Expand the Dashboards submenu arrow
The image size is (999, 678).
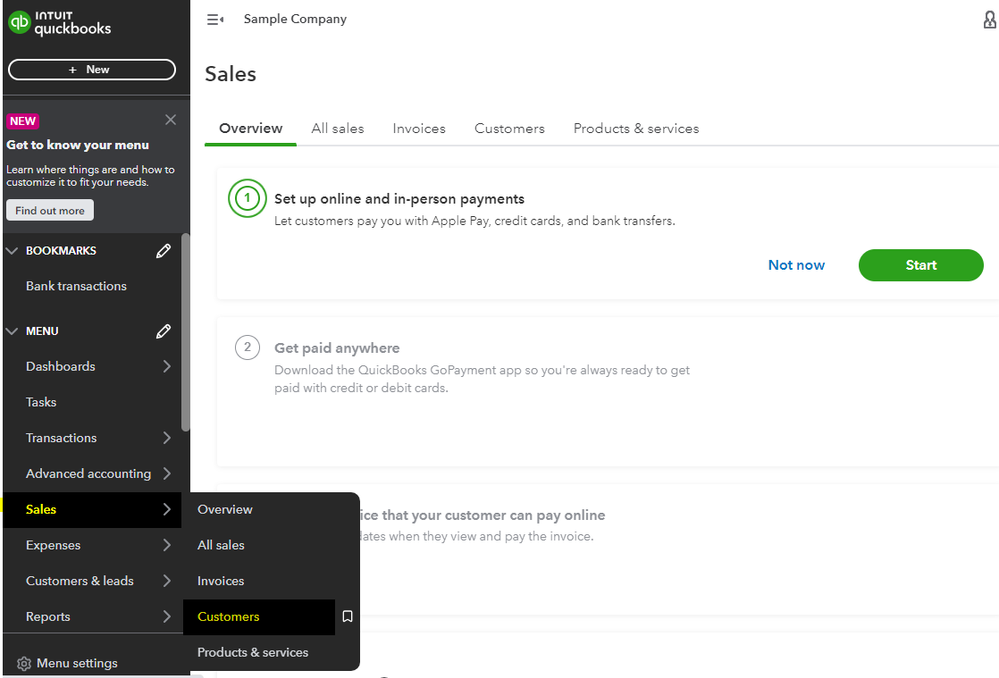pyautogui.click(x=167, y=366)
